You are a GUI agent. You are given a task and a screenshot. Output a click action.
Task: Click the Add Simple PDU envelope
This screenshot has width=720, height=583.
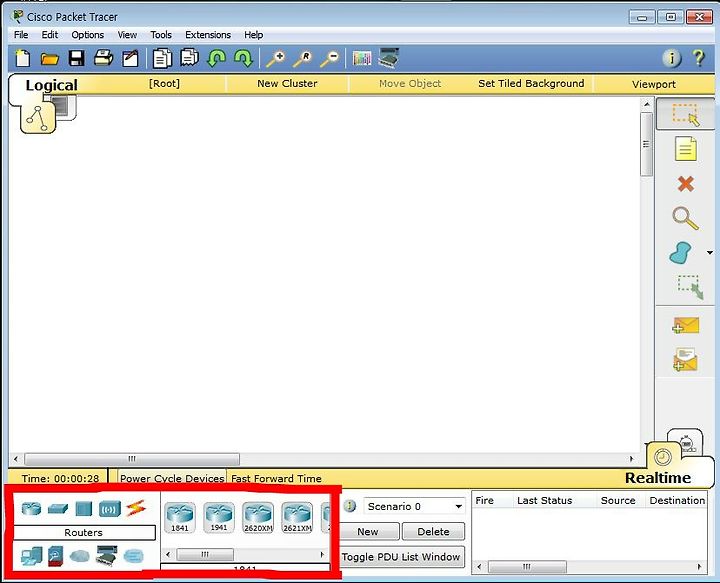(686, 325)
